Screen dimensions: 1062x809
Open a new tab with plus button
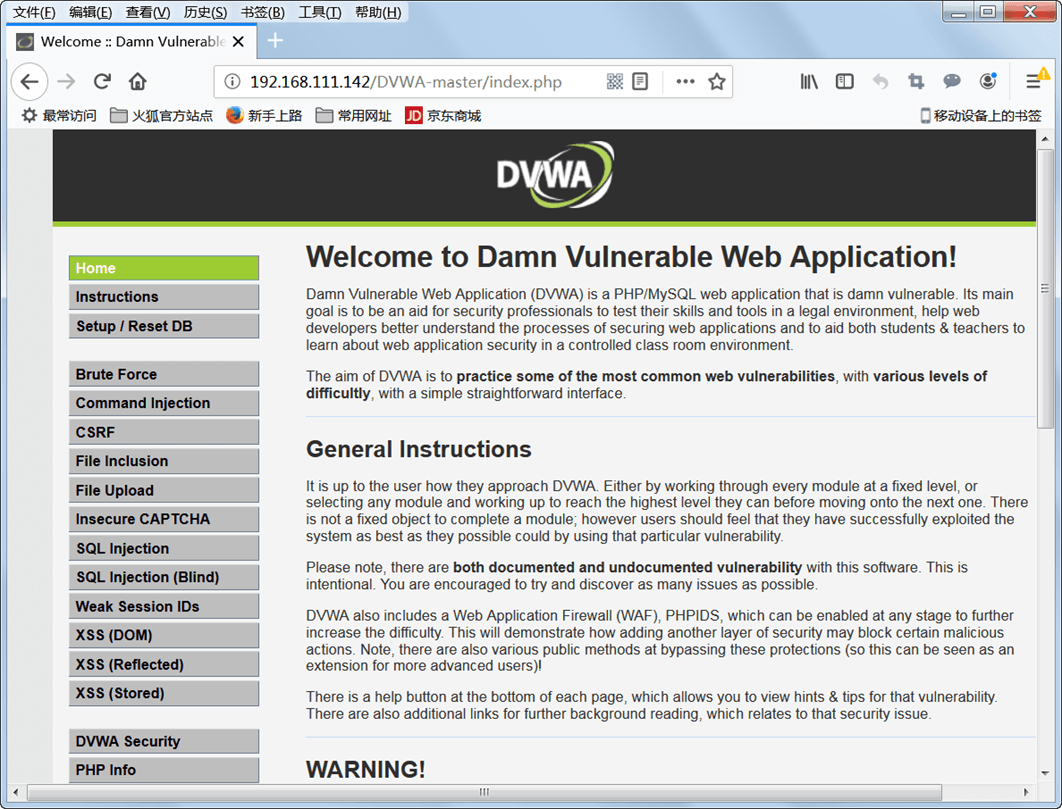pos(275,41)
